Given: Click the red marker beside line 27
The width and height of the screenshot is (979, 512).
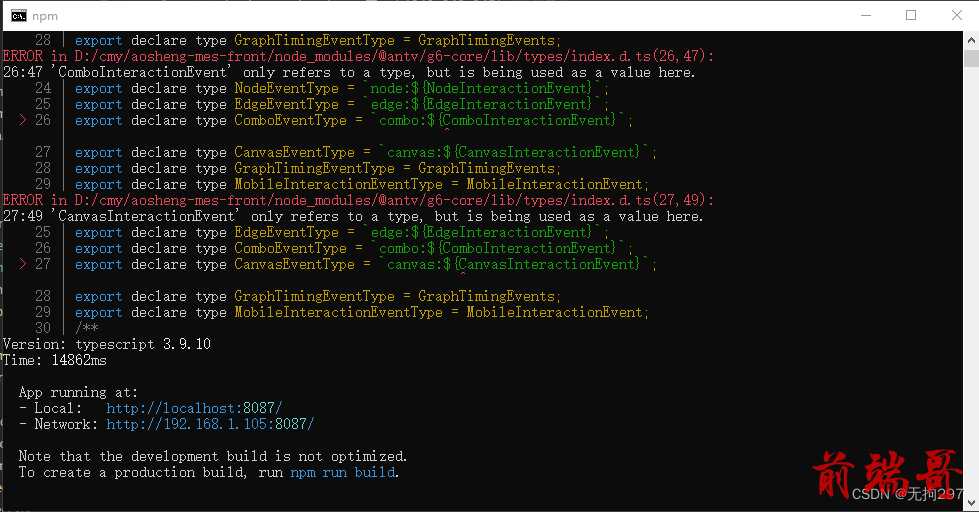Looking at the screenshot, I should [22, 264].
